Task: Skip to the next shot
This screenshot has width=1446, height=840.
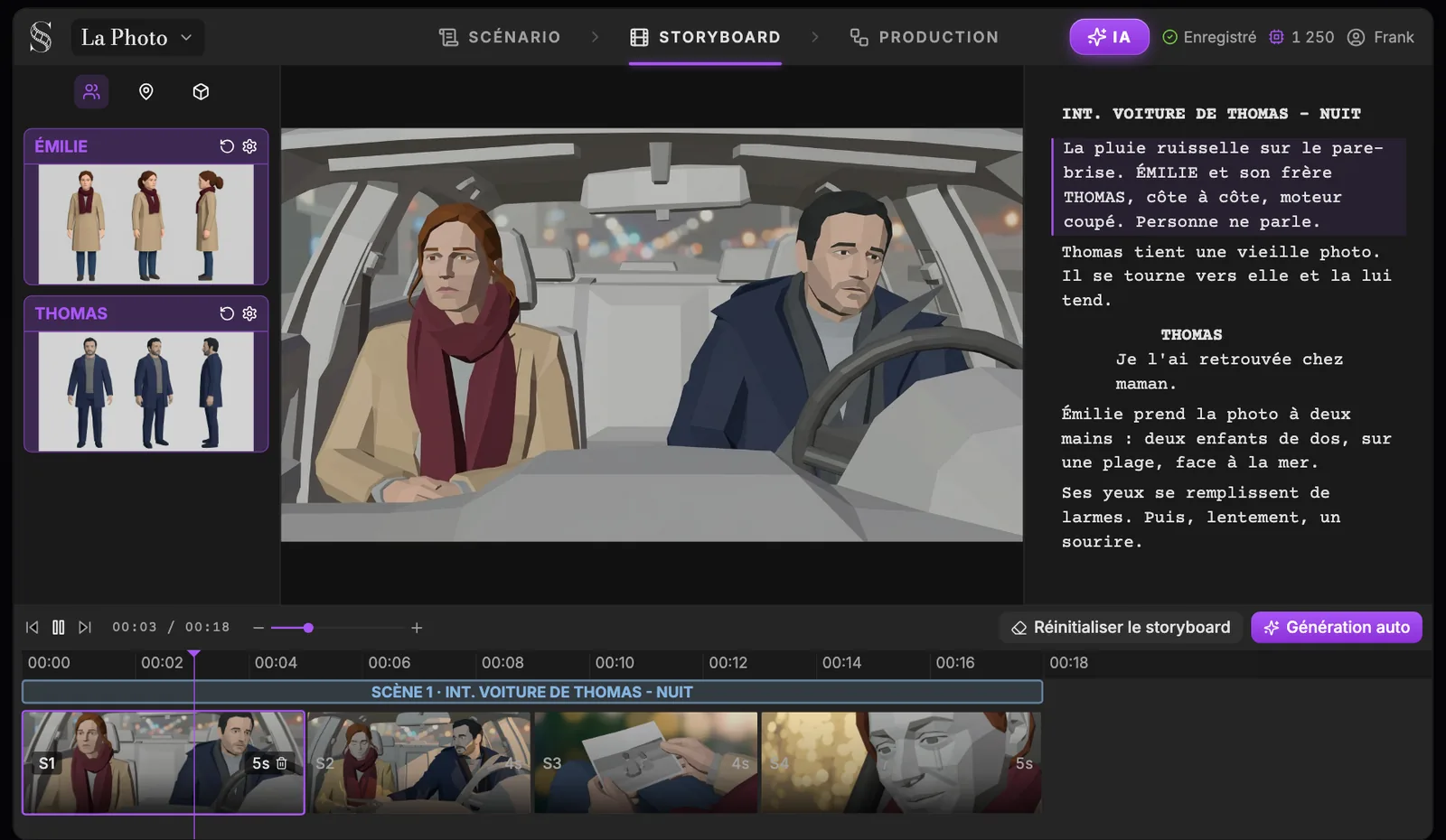Action: click(85, 627)
